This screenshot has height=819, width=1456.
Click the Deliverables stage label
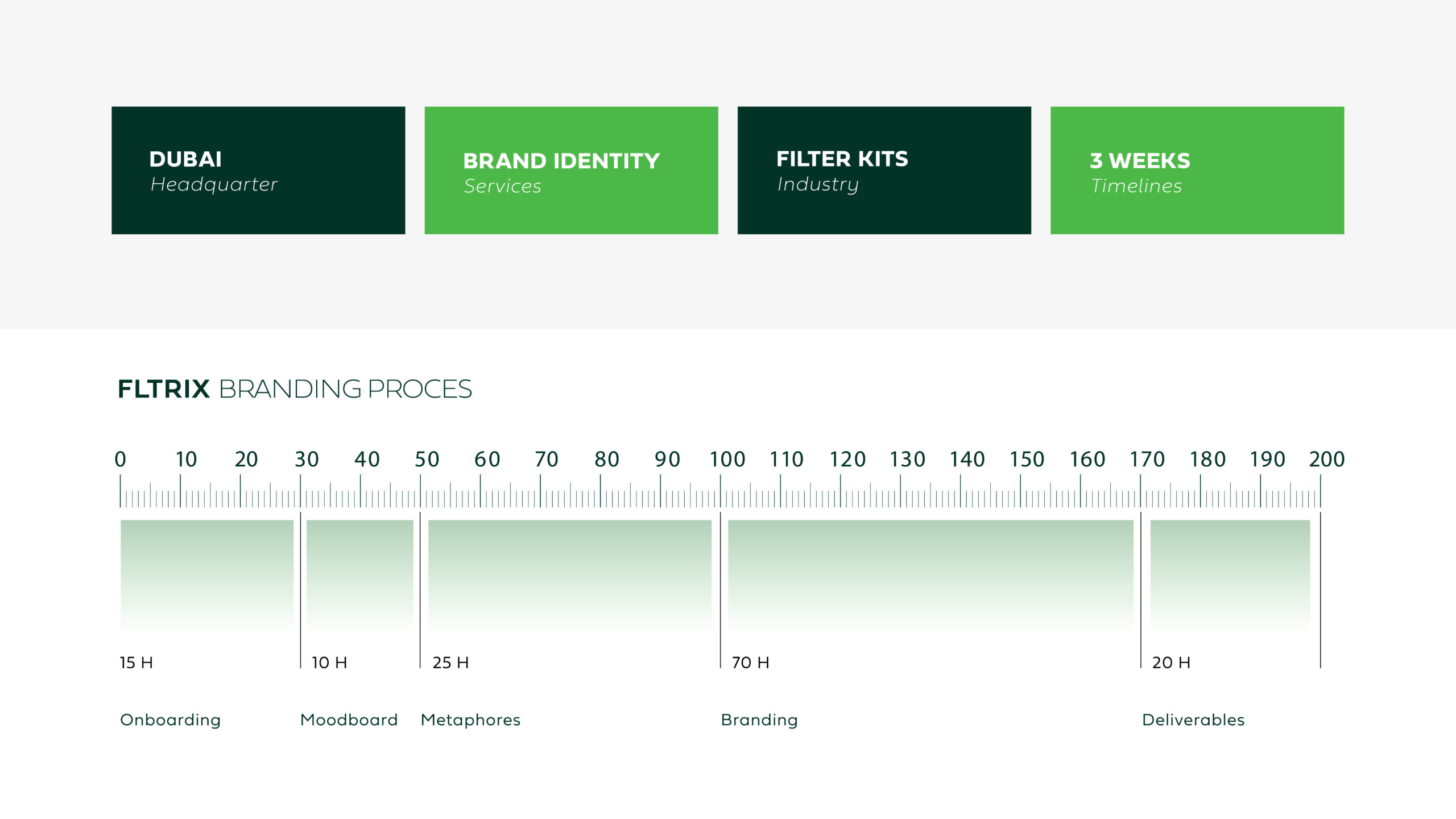pos(1193,720)
